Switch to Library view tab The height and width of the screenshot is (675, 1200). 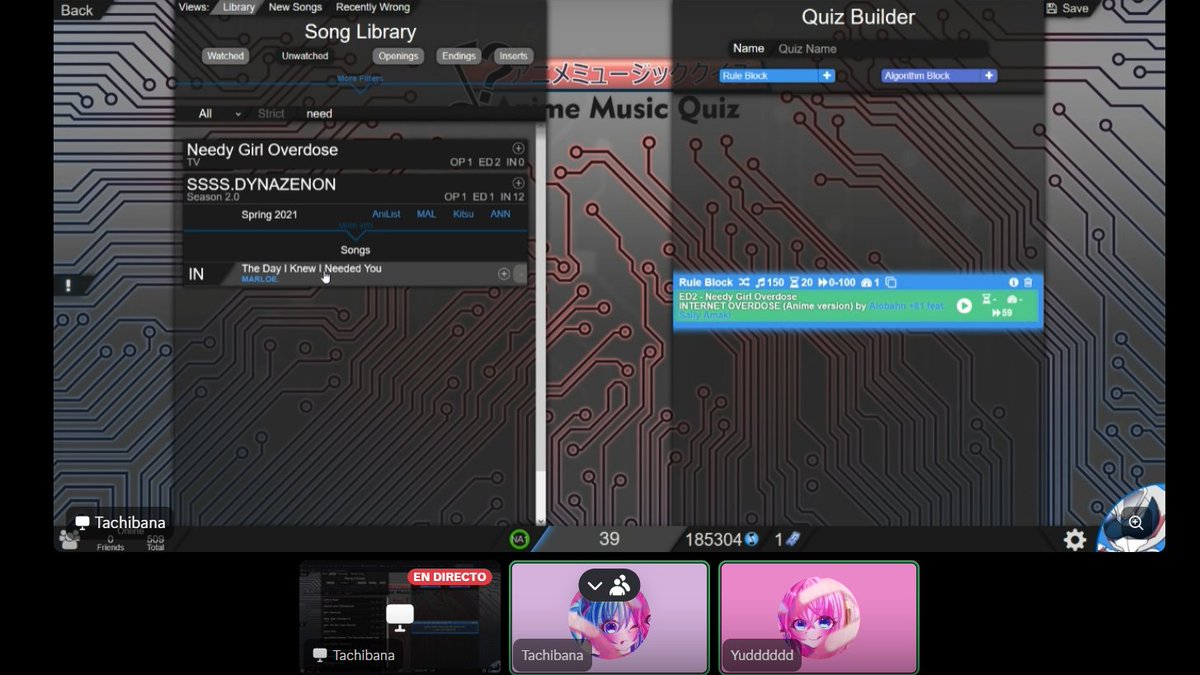[x=238, y=7]
